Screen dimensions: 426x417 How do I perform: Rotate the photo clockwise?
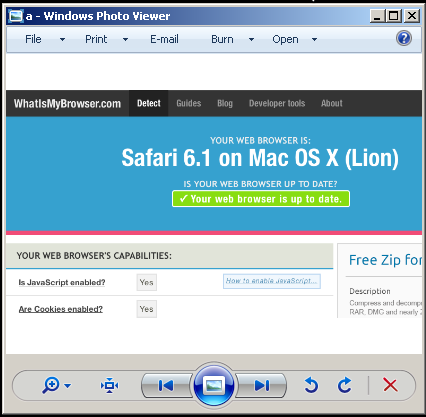point(345,385)
